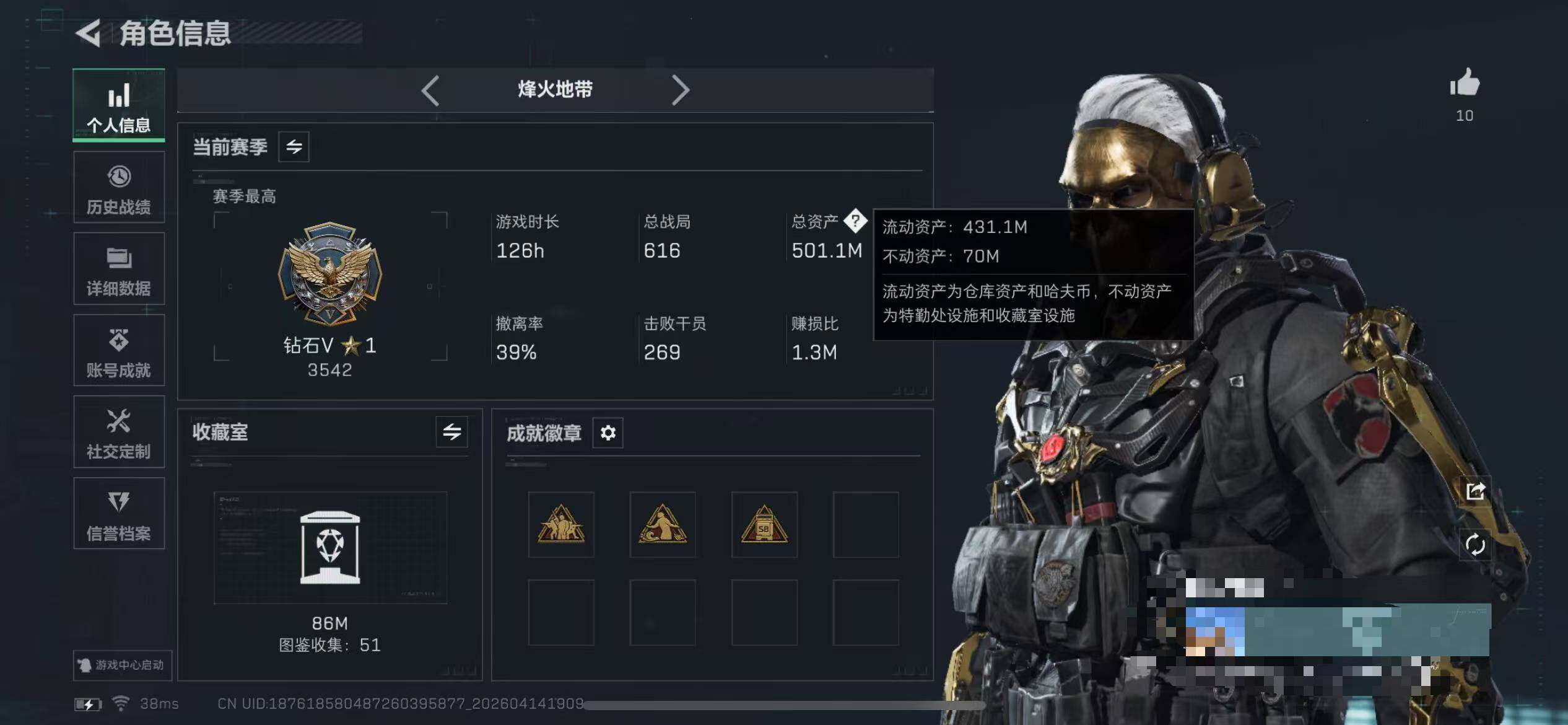Switch to previous mode with left chevron
1568x725 pixels.
click(430, 90)
